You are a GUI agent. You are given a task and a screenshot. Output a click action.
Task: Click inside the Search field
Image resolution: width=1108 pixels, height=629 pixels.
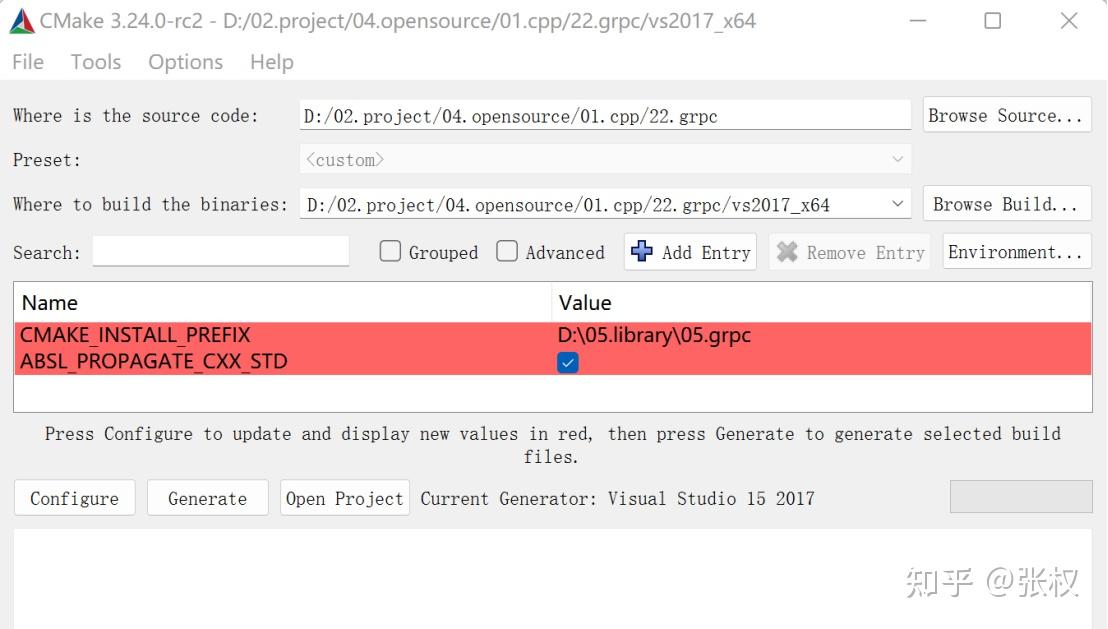[220, 252]
